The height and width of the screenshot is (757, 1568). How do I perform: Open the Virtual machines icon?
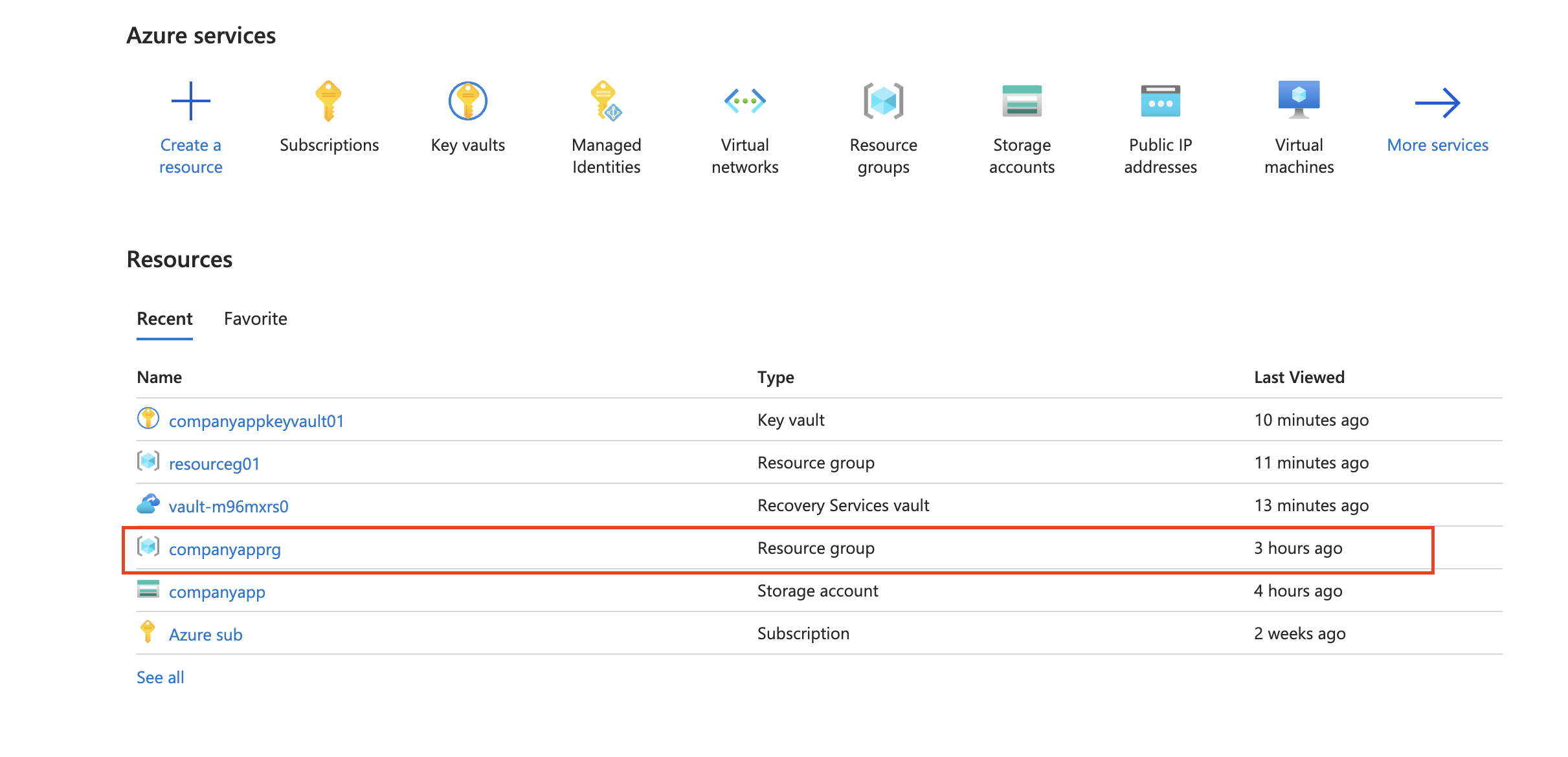click(x=1299, y=100)
